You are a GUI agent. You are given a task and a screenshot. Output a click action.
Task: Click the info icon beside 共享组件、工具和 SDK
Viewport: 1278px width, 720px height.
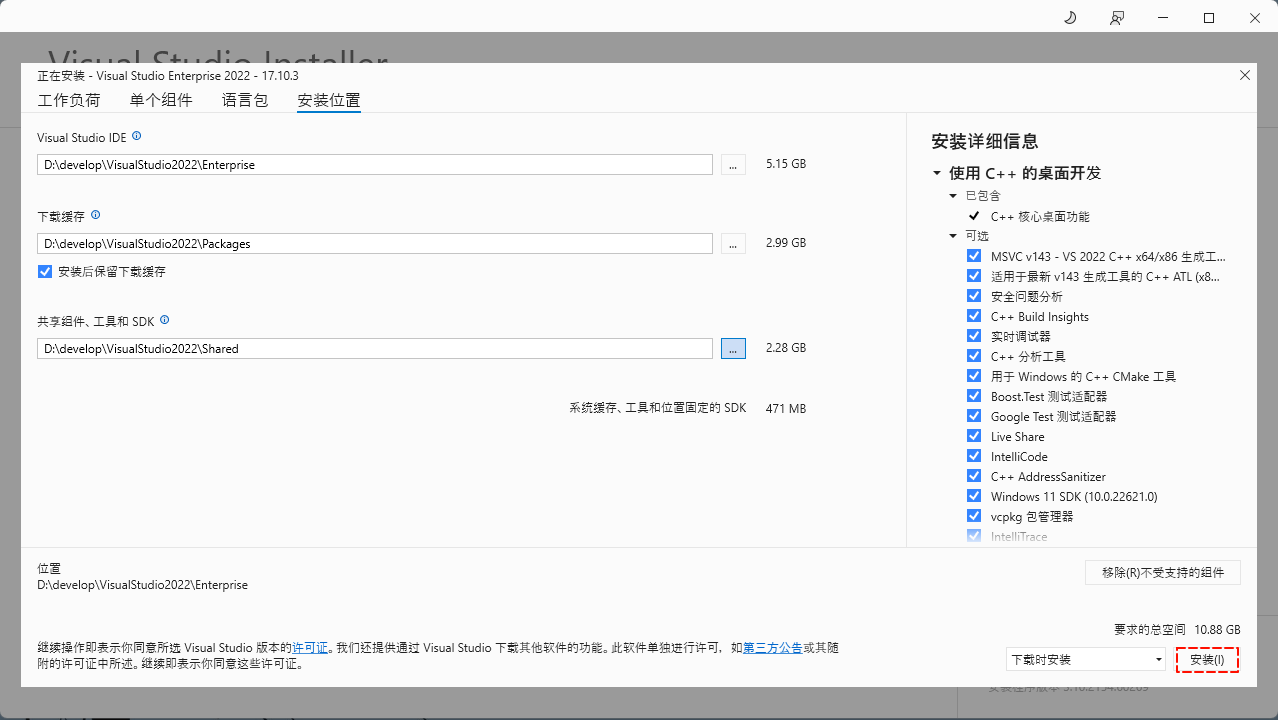pyautogui.click(x=165, y=320)
